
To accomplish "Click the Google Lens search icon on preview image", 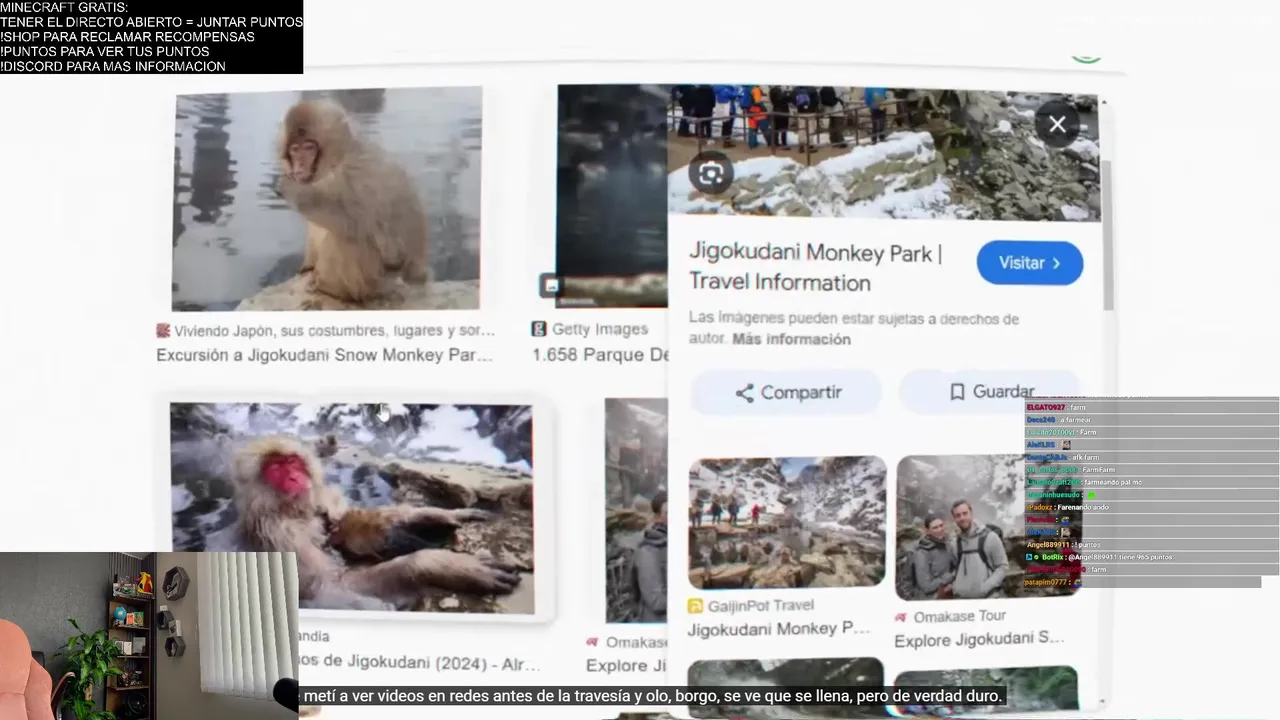I will tap(711, 175).
